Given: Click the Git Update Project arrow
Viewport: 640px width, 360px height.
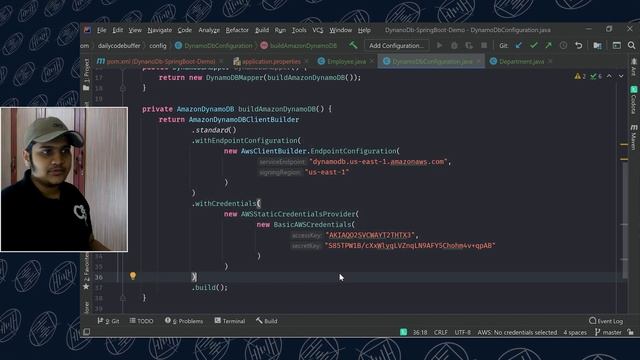Looking at the screenshot, I should click(x=518, y=45).
